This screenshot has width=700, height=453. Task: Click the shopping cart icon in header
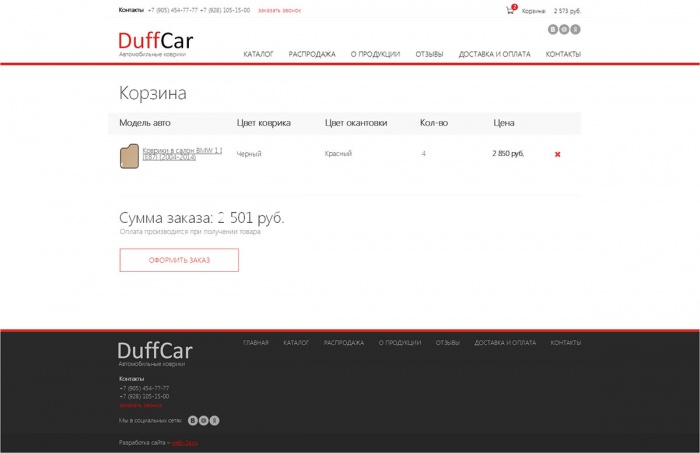(x=510, y=10)
